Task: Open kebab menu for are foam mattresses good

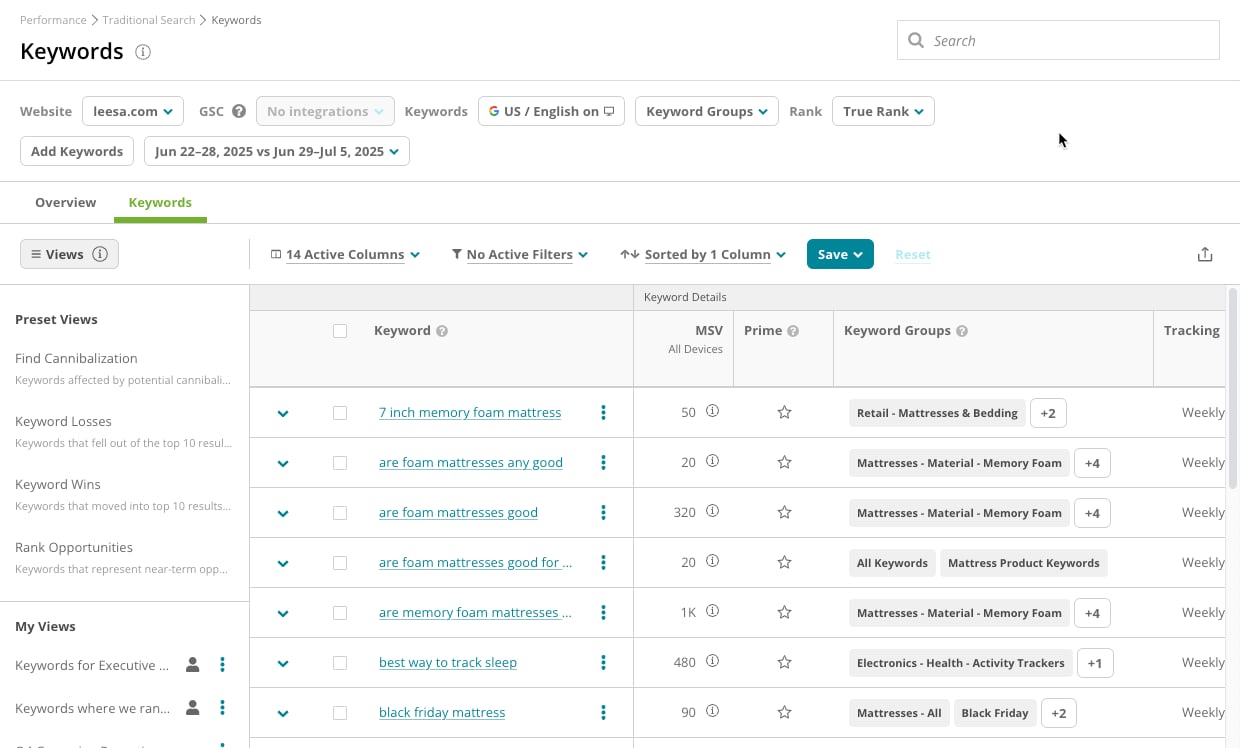Action: (x=603, y=512)
